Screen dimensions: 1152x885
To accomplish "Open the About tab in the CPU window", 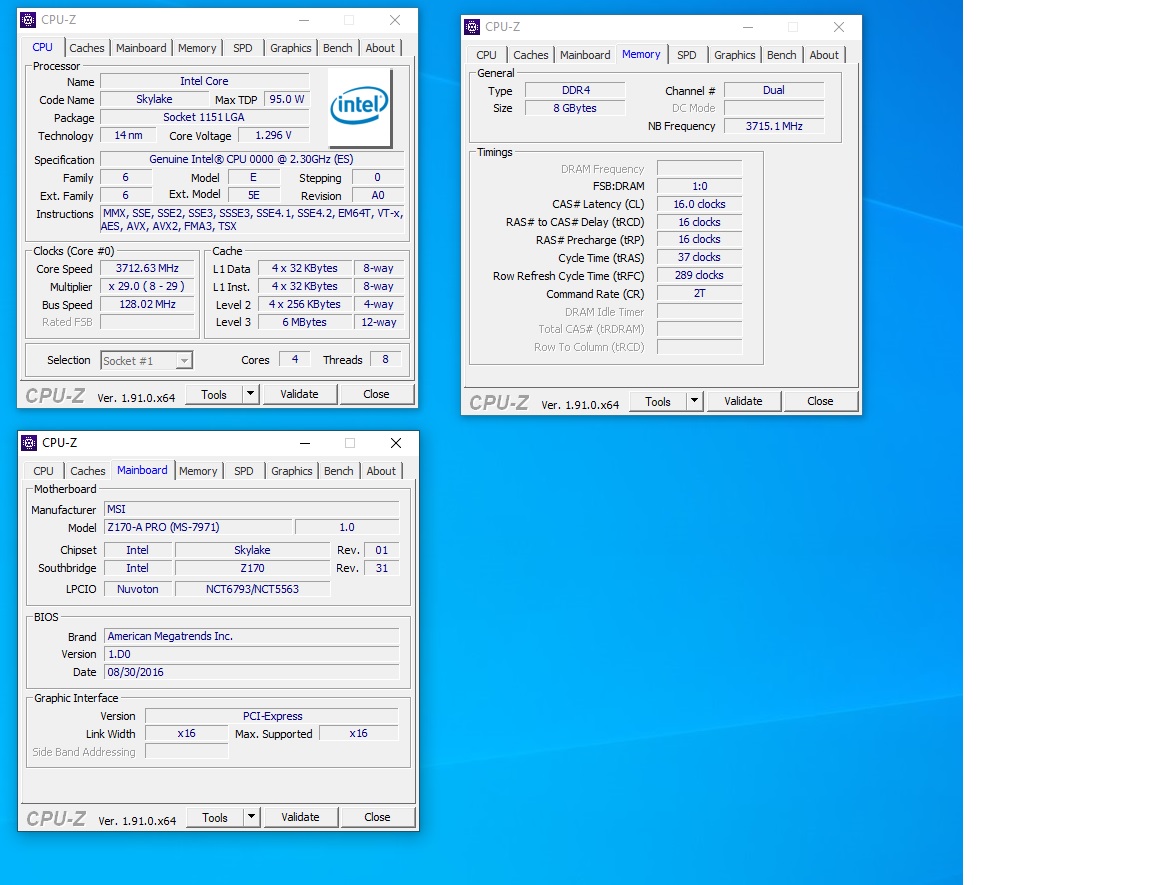I will coord(380,48).
